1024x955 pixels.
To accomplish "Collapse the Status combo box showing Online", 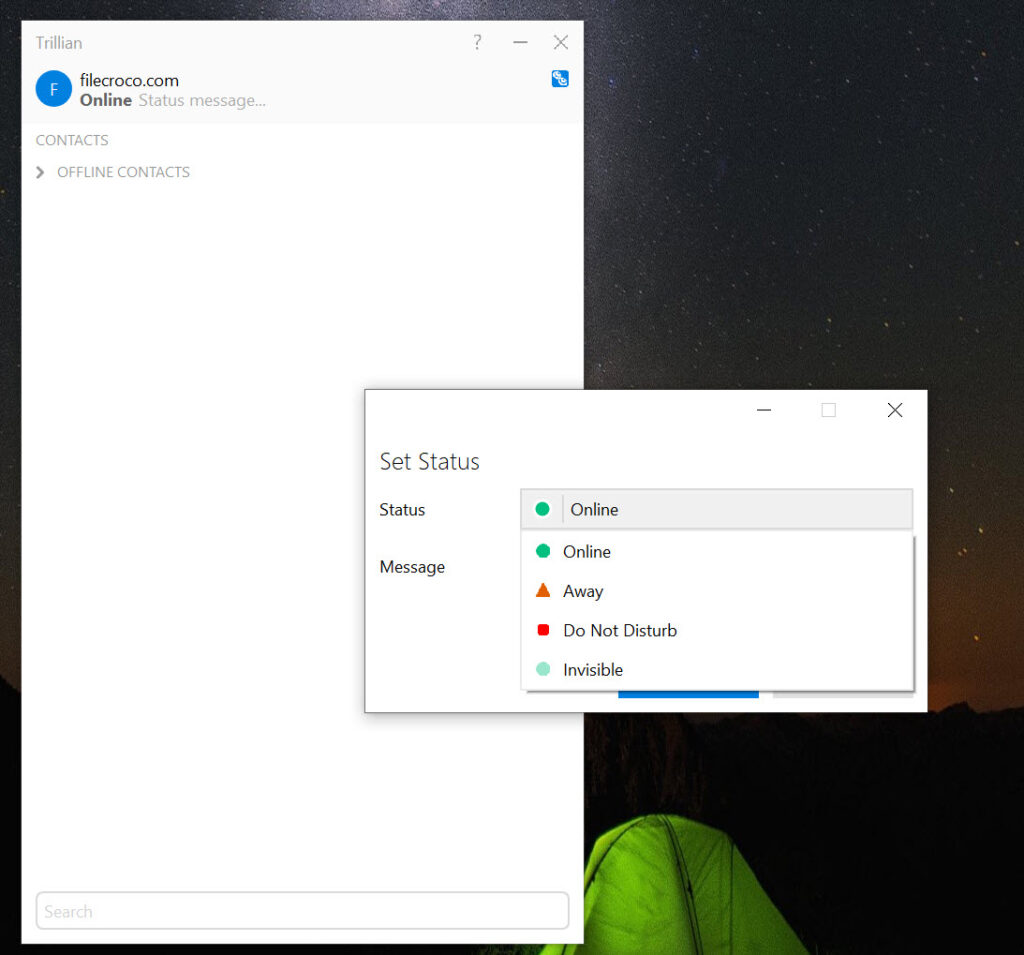I will click(716, 509).
